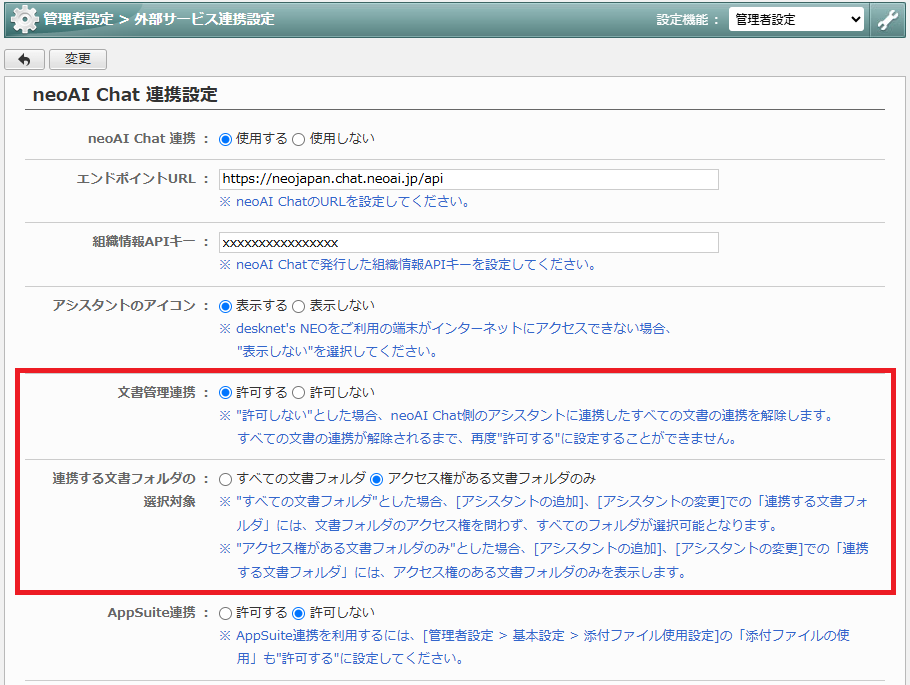Choose アクセス権がある文書フォルダのみ radio option
This screenshot has width=910, height=685.
(x=377, y=480)
